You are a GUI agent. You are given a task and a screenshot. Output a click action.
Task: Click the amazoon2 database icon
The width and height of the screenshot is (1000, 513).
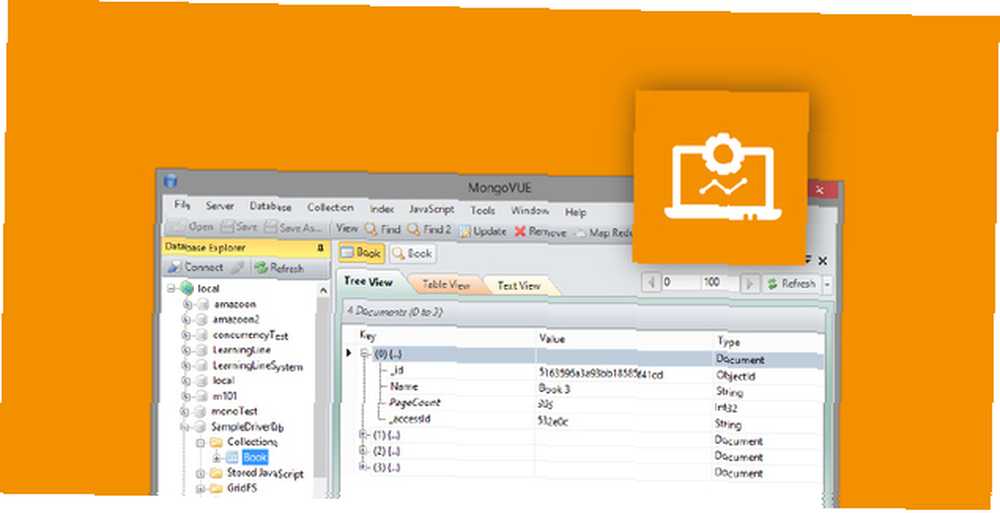(x=203, y=319)
